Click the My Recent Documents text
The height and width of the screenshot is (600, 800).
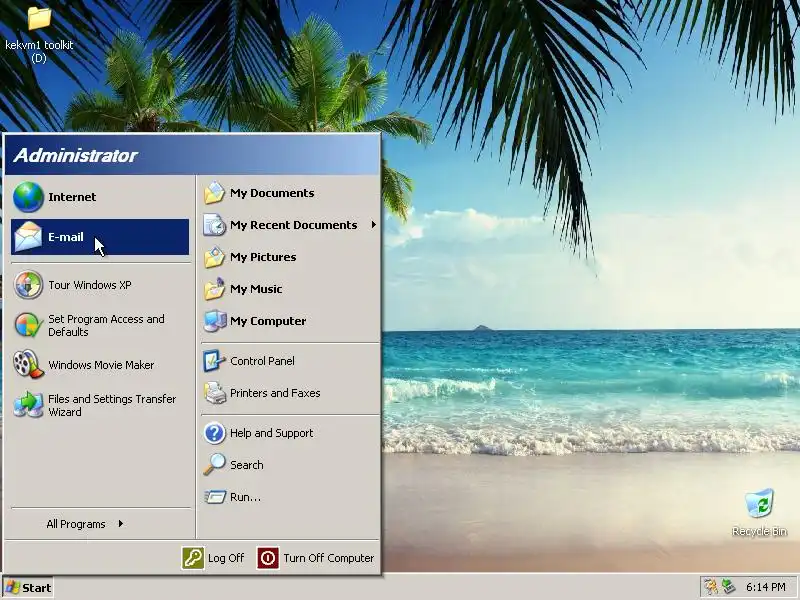293,225
